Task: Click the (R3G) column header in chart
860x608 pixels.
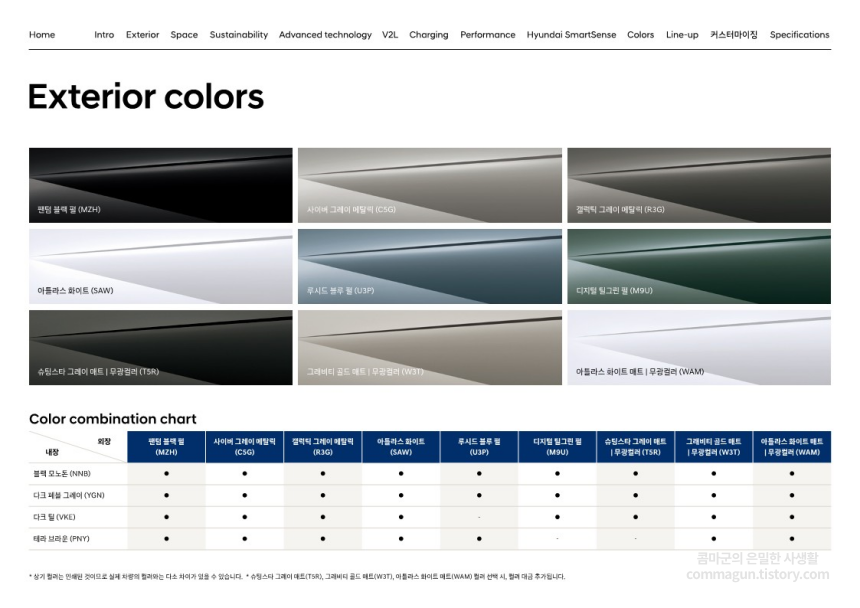Action: point(322,447)
